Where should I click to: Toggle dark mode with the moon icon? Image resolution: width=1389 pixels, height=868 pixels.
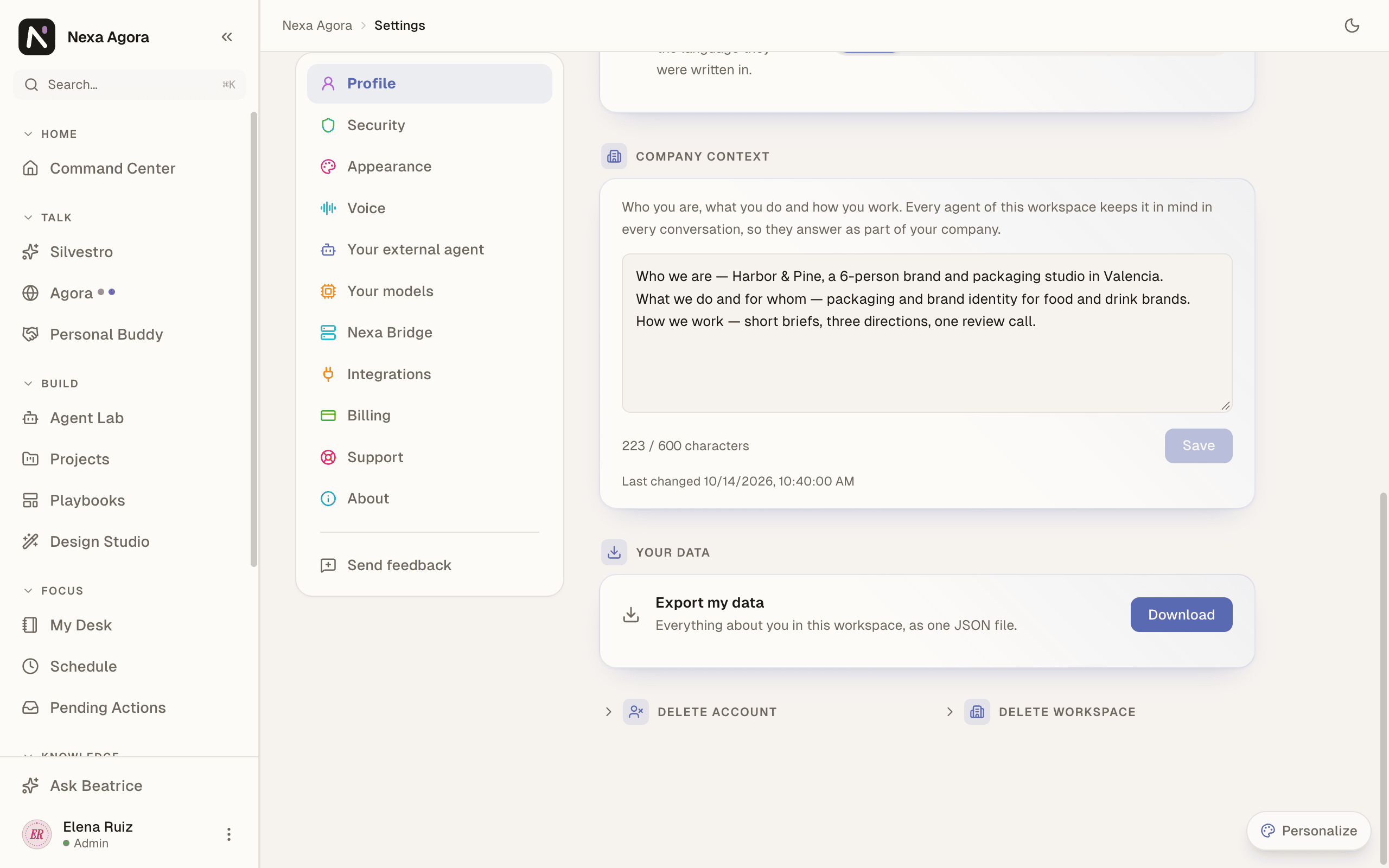click(x=1352, y=25)
